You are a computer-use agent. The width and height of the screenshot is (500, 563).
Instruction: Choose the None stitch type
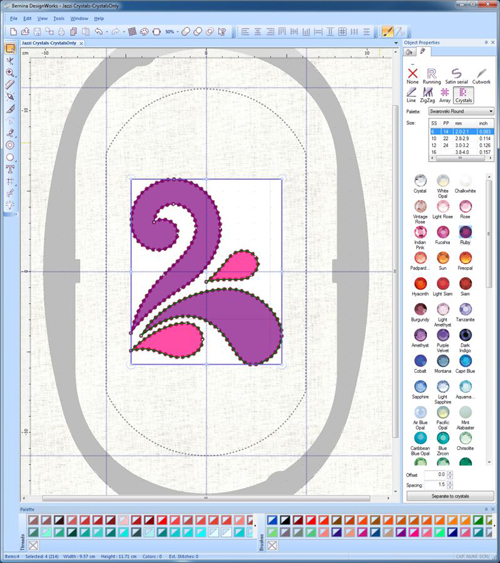click(412, 76)
